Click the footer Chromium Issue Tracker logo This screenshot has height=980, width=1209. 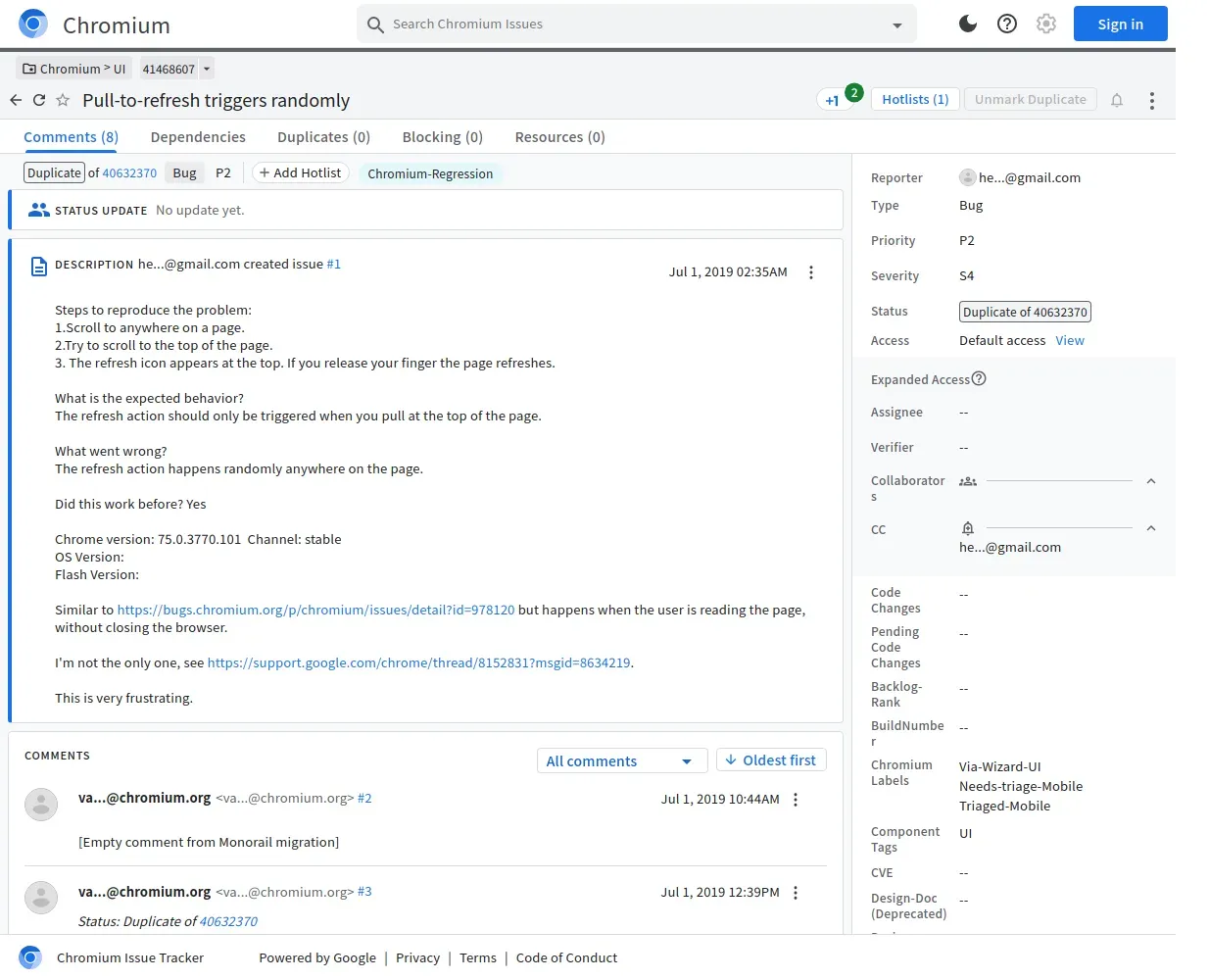click(x=30, y=957)
